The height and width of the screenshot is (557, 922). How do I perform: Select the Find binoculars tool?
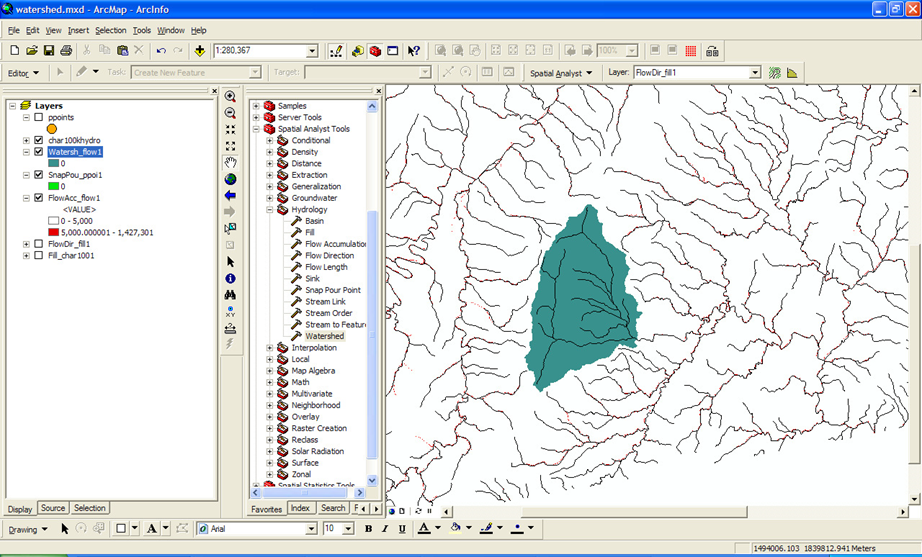tap(230, 295)
